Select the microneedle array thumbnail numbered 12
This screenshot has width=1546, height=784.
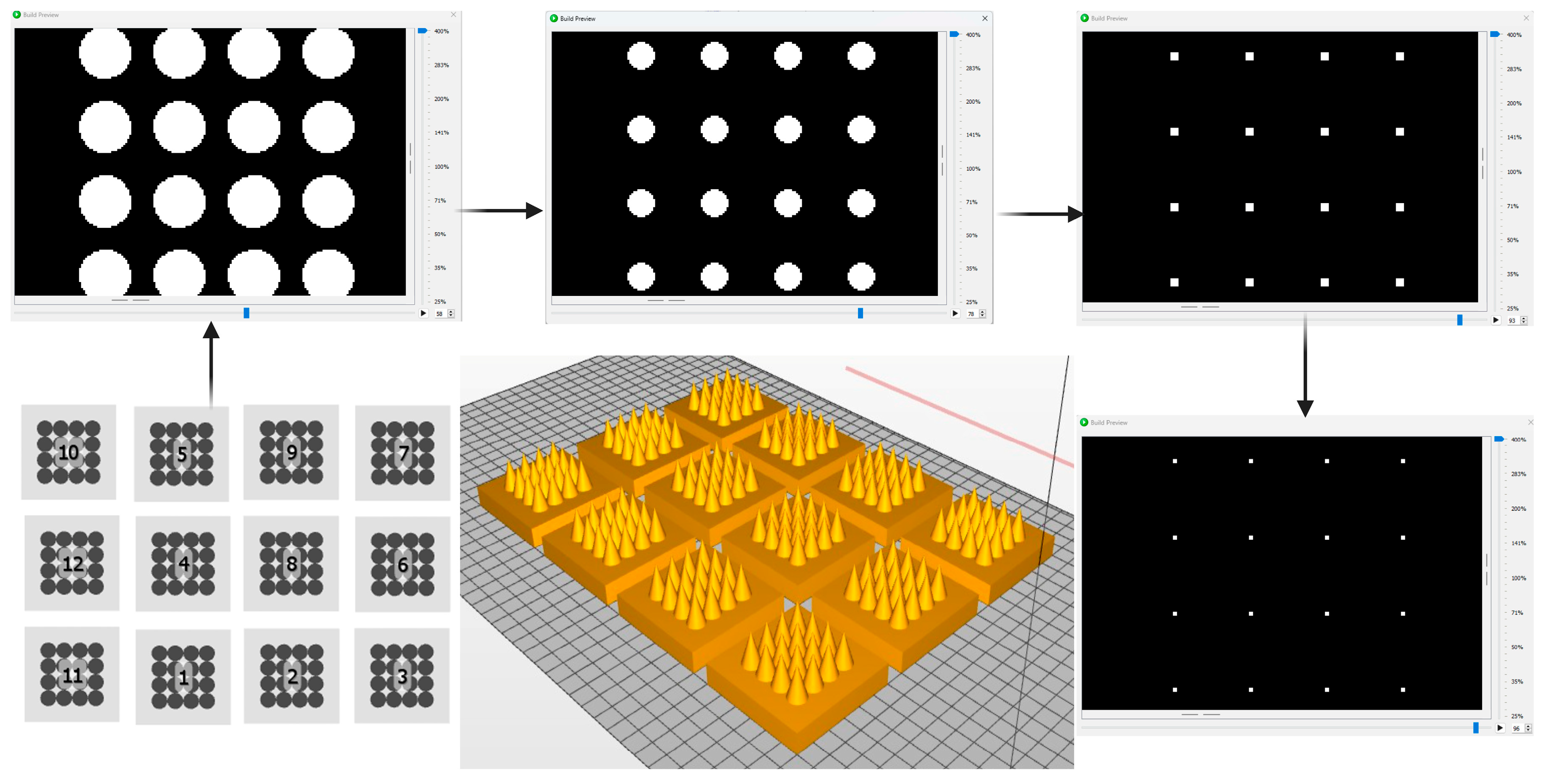72,563
